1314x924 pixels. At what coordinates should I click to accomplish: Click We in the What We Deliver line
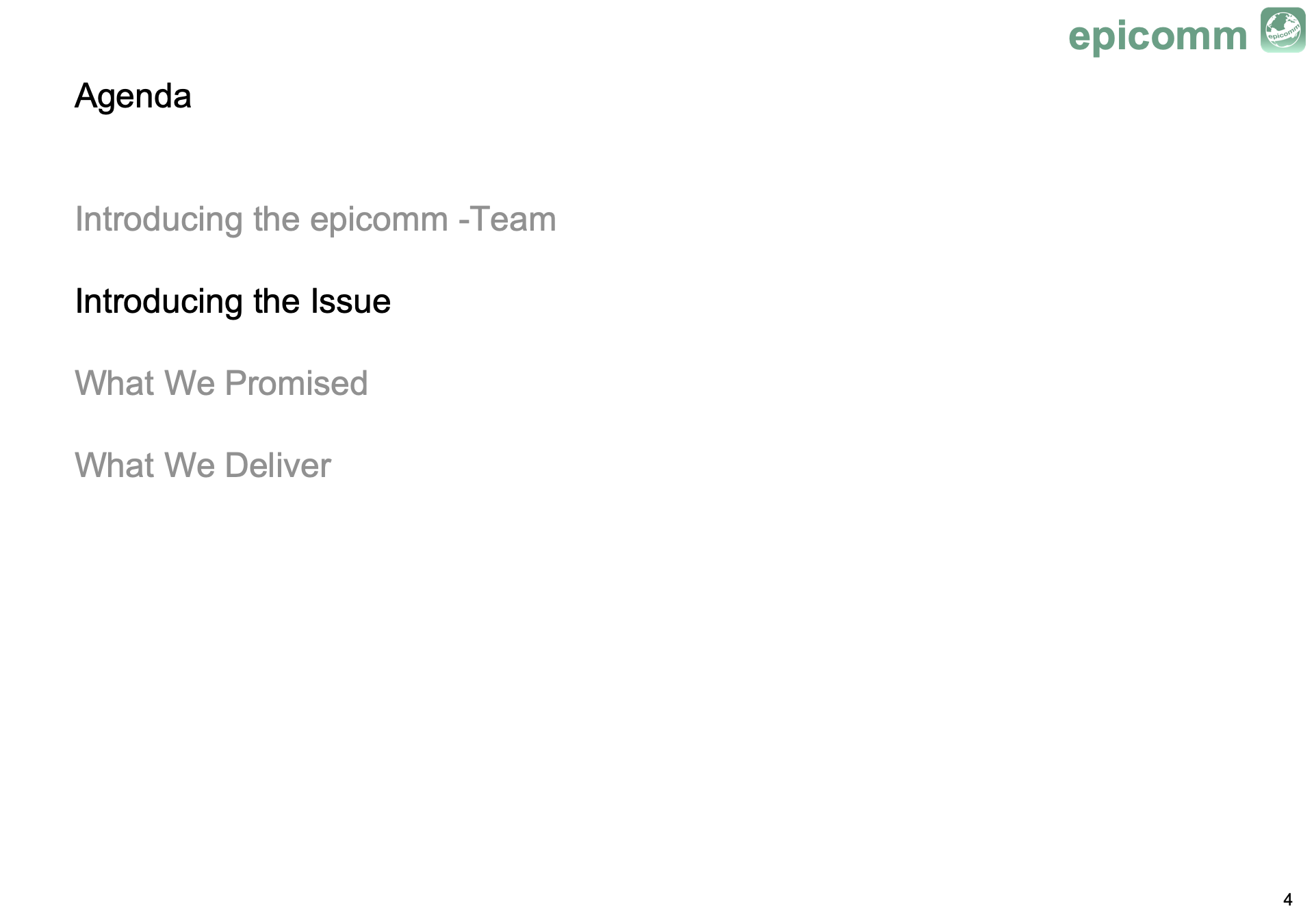click(190, 465)
